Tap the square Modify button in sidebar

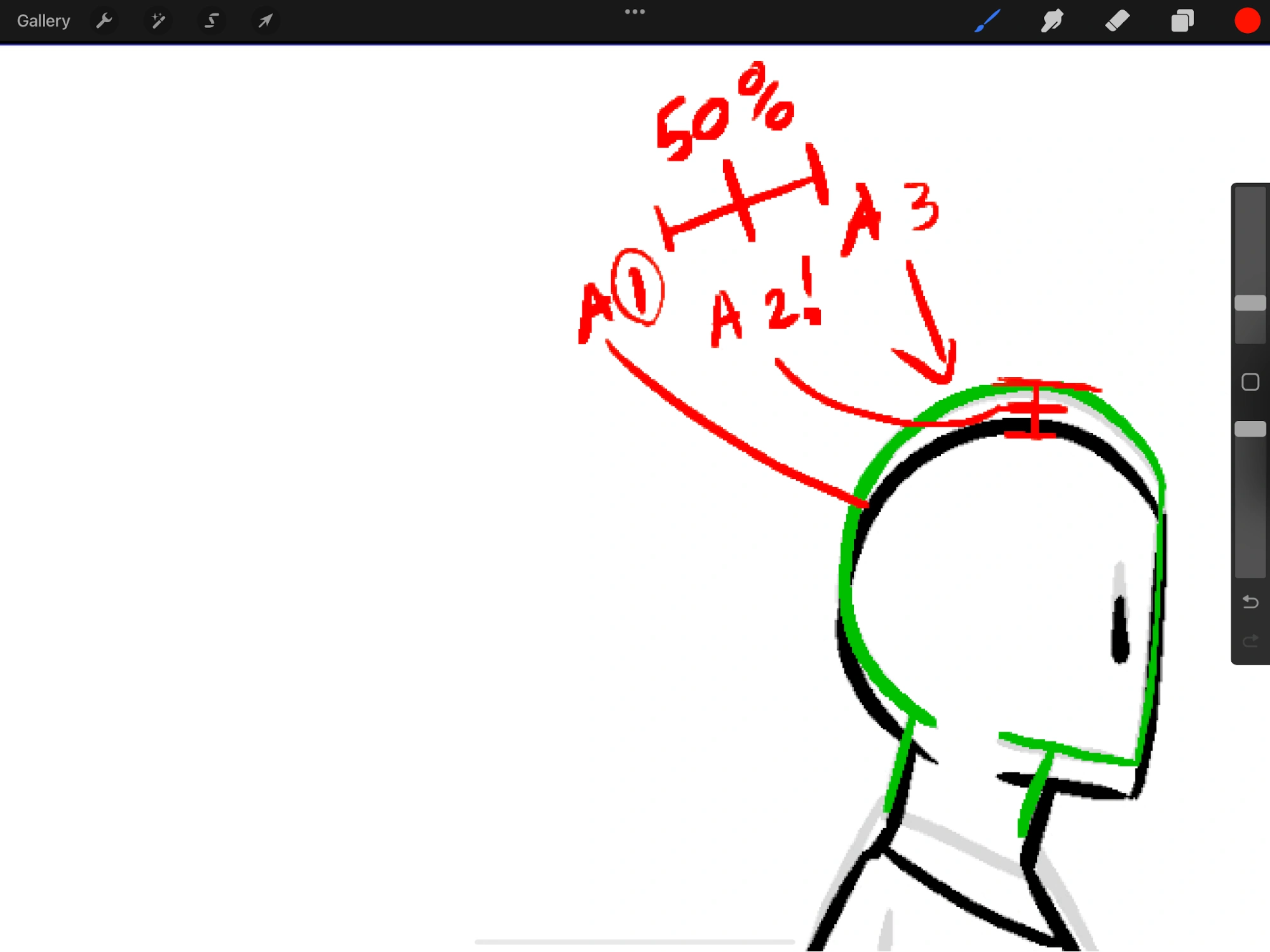point(1250,382)
